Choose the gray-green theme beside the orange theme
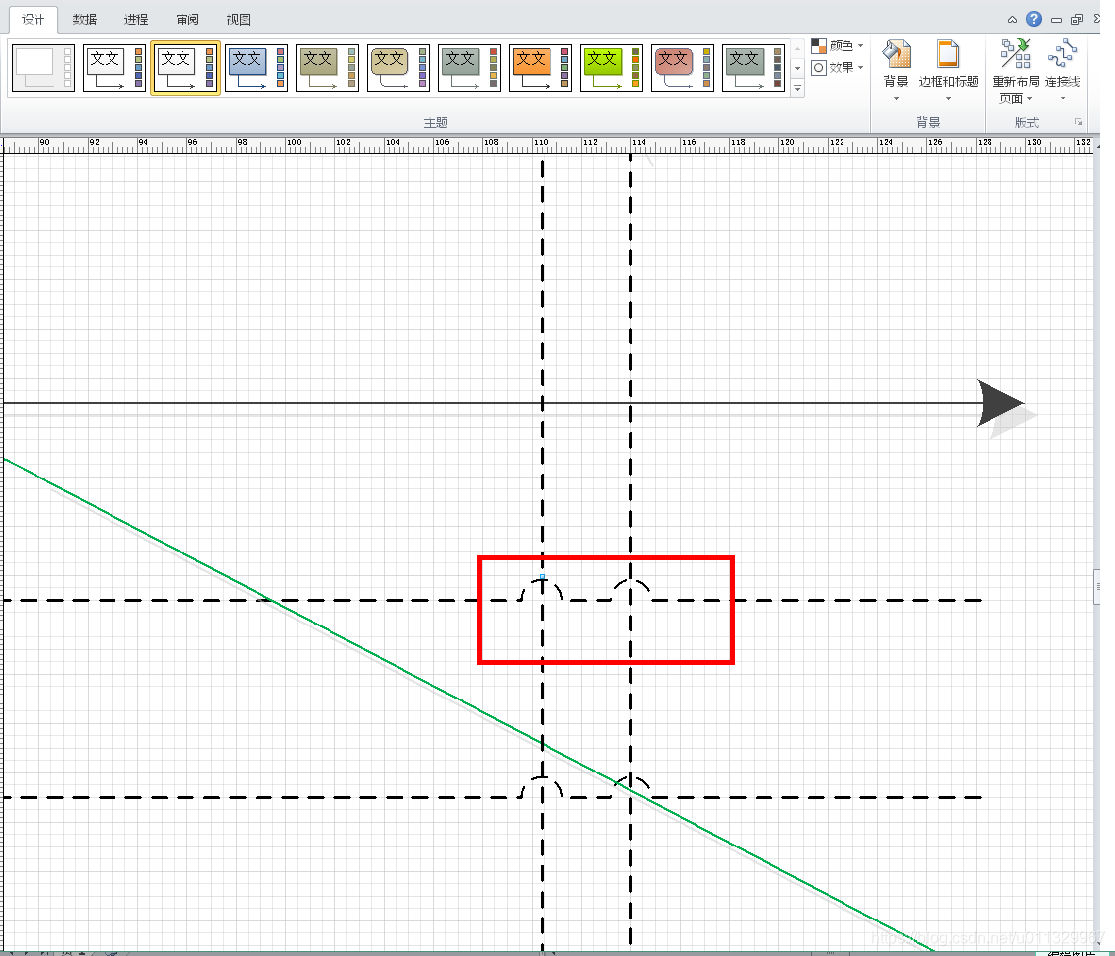1115x956 pixels. click(470, 68)
